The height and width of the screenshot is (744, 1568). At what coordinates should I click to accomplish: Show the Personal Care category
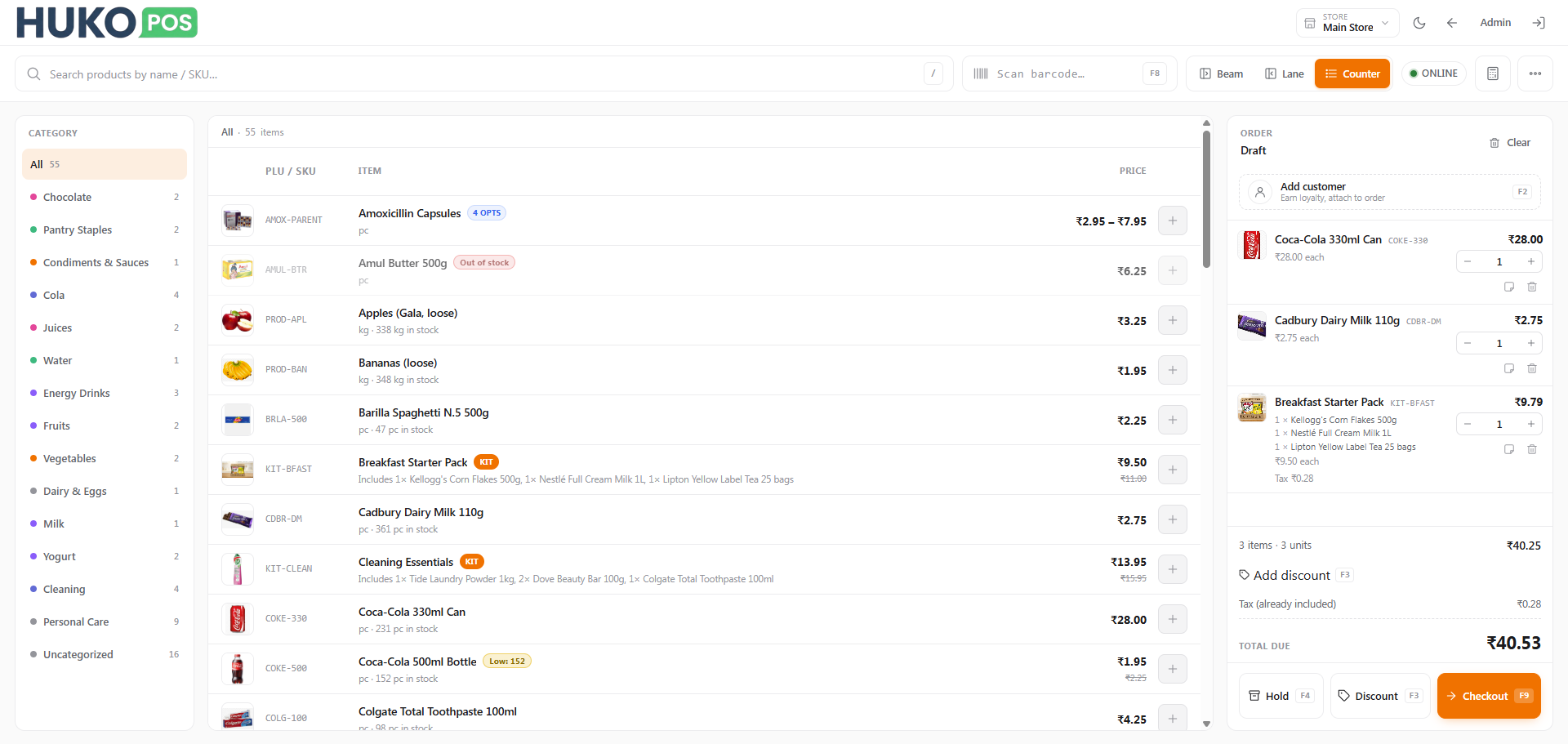(105, 621)
